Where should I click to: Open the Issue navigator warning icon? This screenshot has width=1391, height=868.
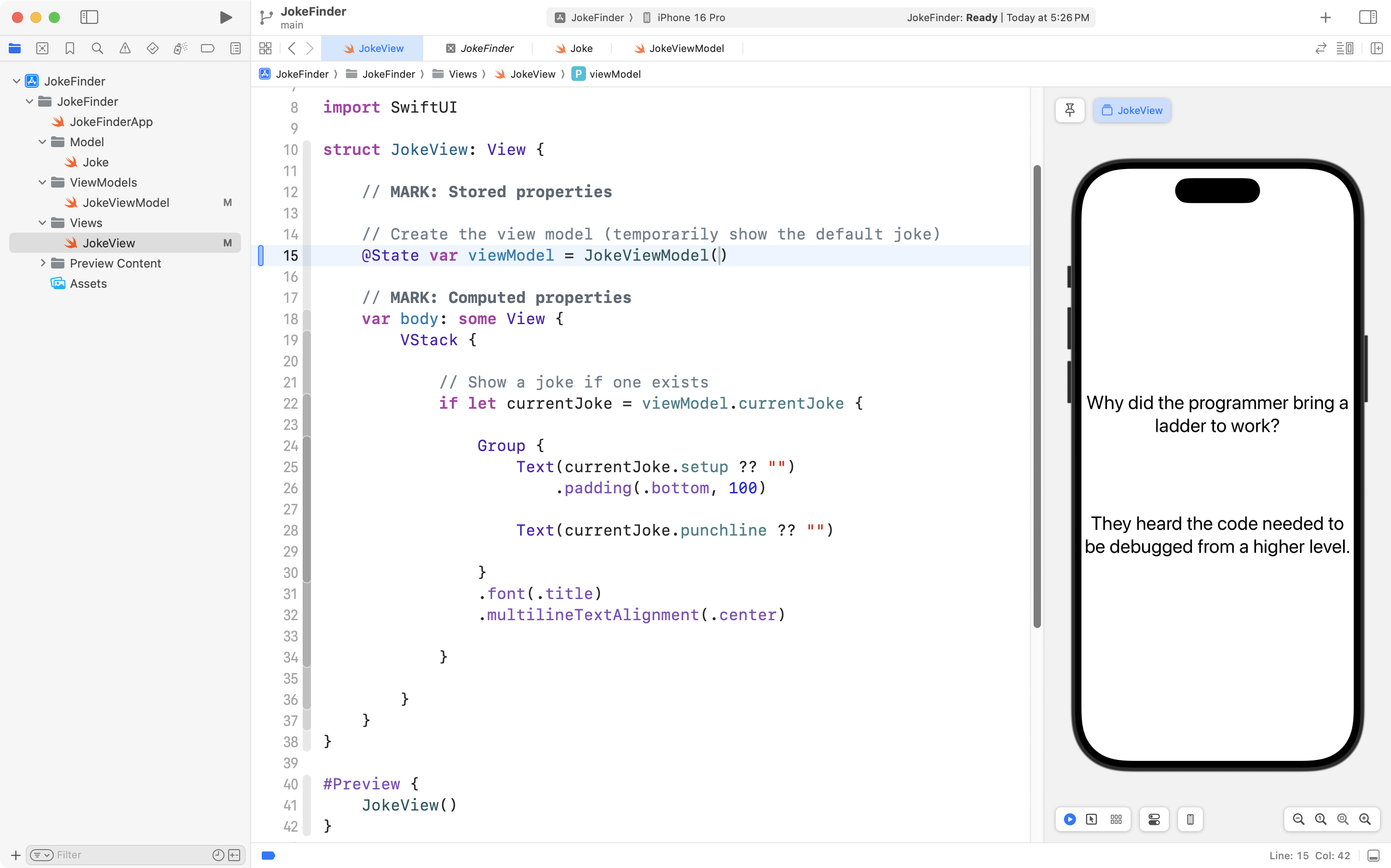click(125, 48)
